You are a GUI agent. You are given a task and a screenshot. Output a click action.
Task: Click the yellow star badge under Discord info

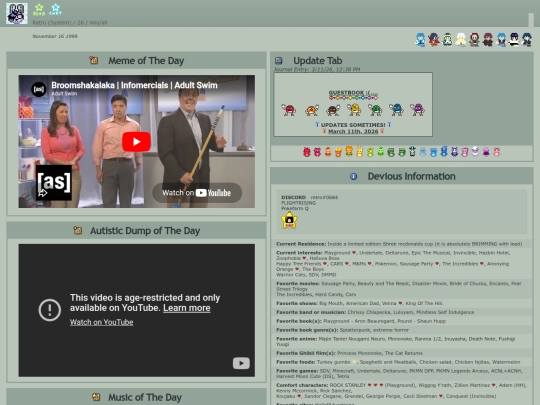point(289,220)
